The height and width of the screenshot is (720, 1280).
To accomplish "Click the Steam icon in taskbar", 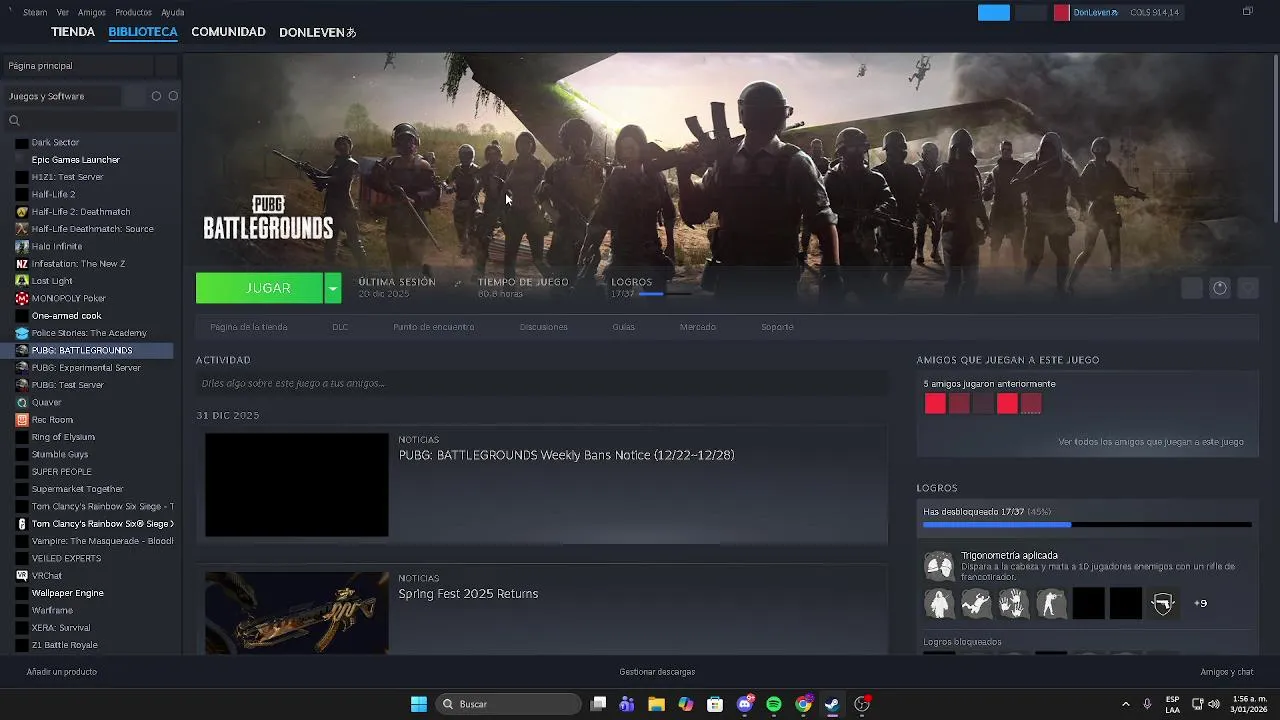I will point(832,704).
